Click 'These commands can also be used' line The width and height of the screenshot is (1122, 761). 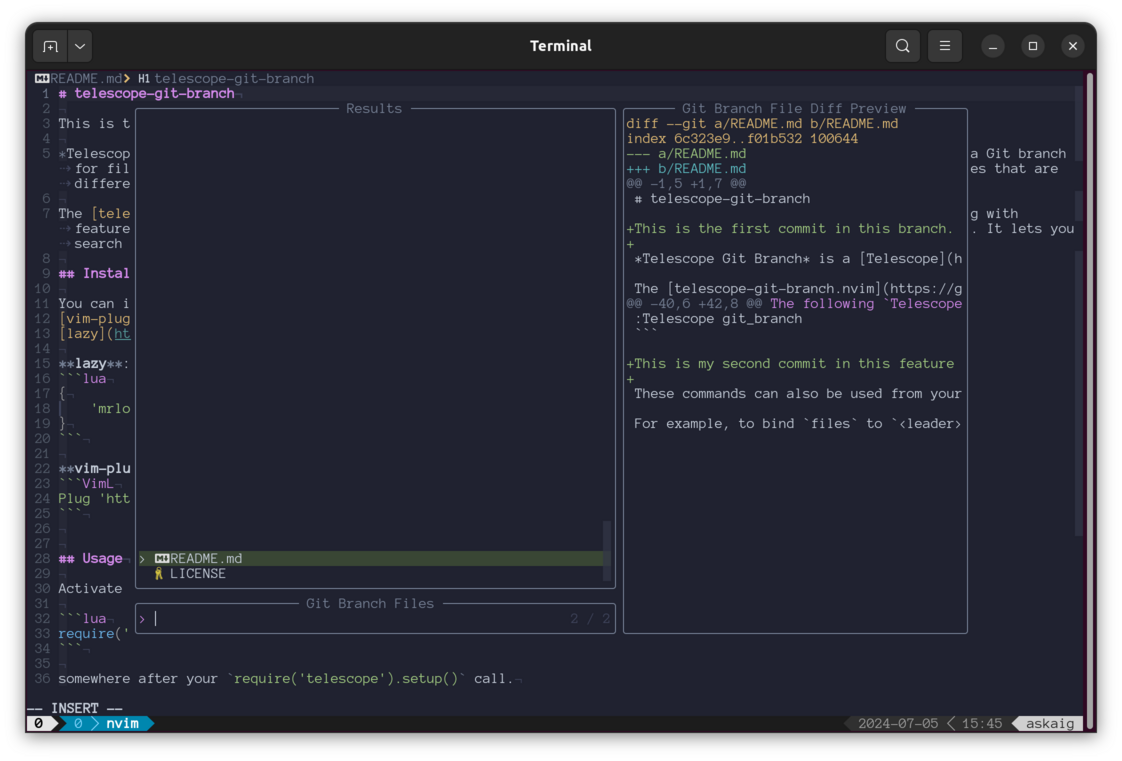pyautogui.click(x=798, y=394)
